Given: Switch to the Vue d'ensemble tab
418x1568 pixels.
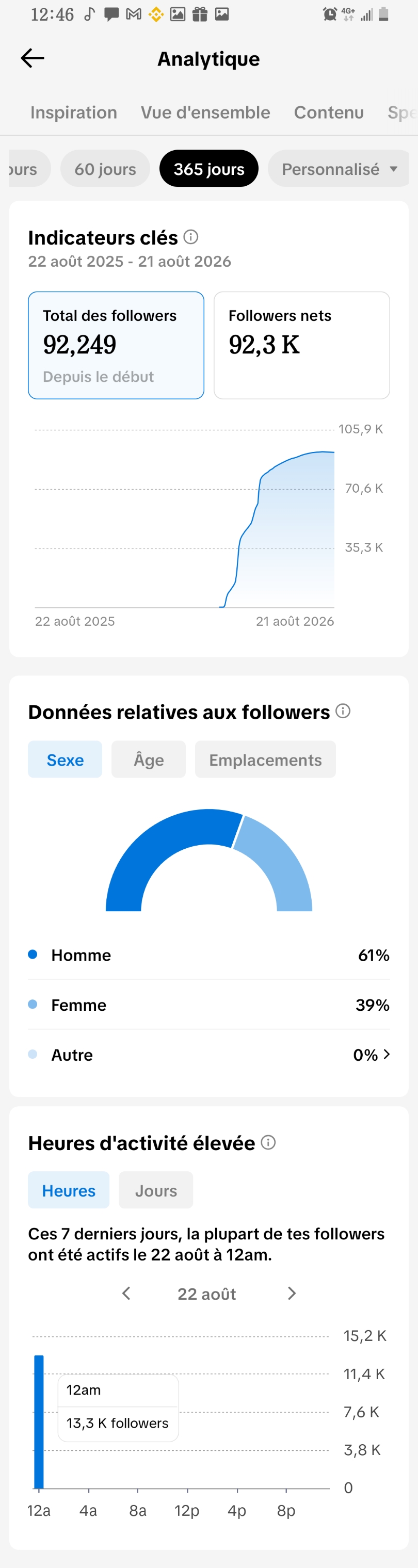Looking at the screenshot, I should click(x=205, y=112).
